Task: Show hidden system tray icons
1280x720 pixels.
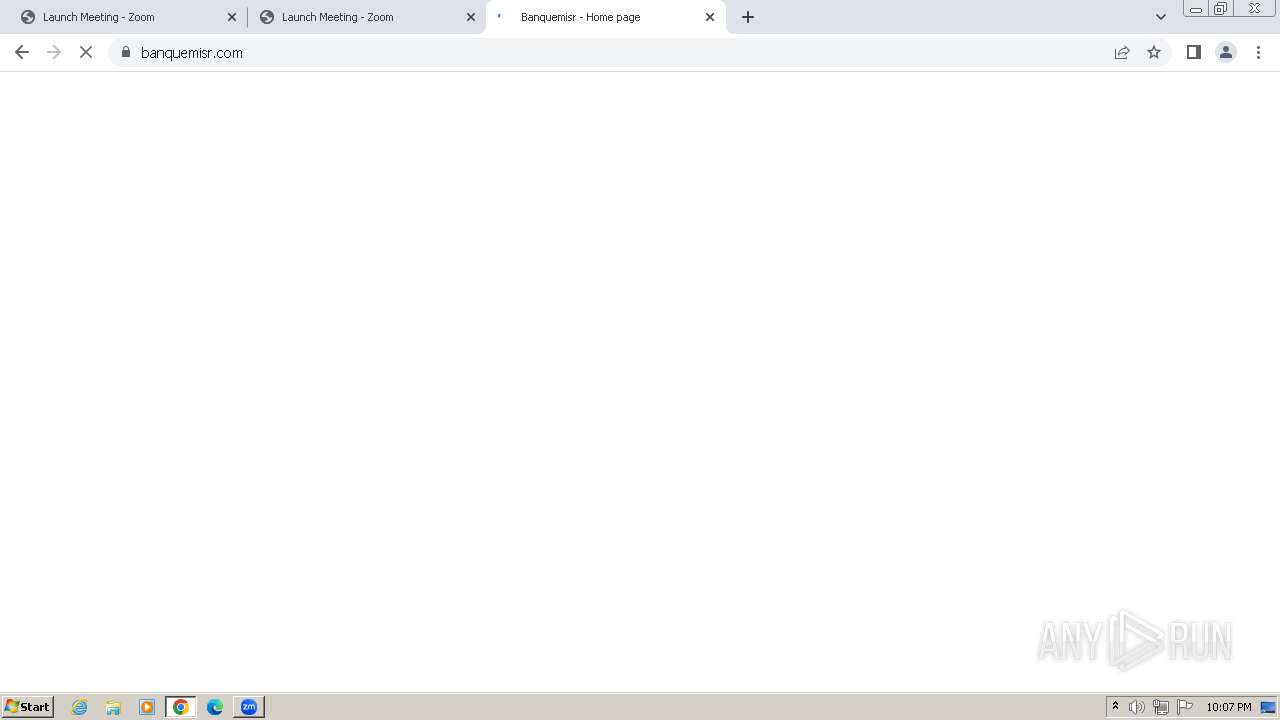Action: (1116, 707)
